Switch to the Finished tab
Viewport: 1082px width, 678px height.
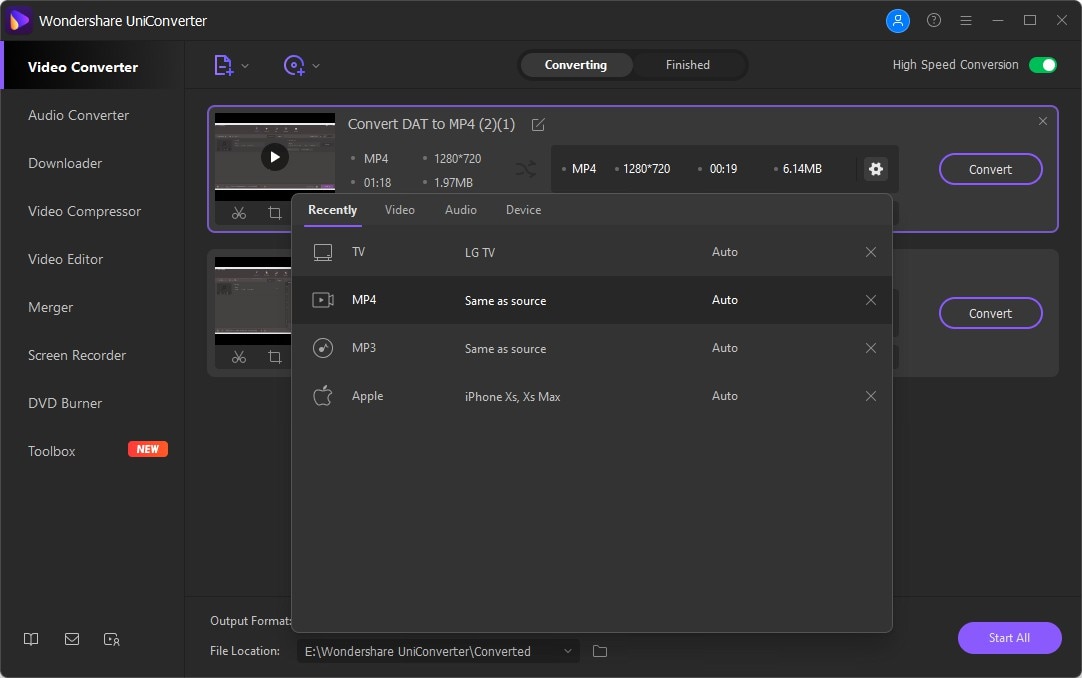click(687, 65)
